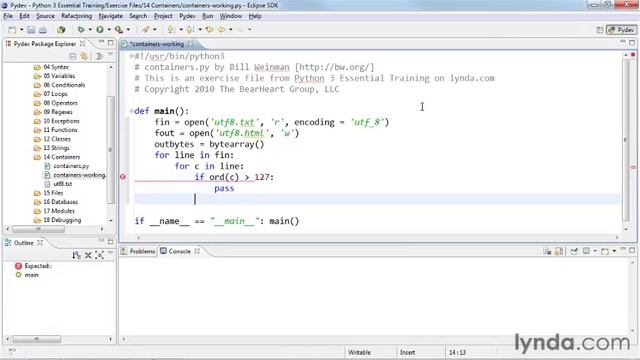Toggle Link with Editor in Package Explorer
640x360 pixels.
[84, 56]
